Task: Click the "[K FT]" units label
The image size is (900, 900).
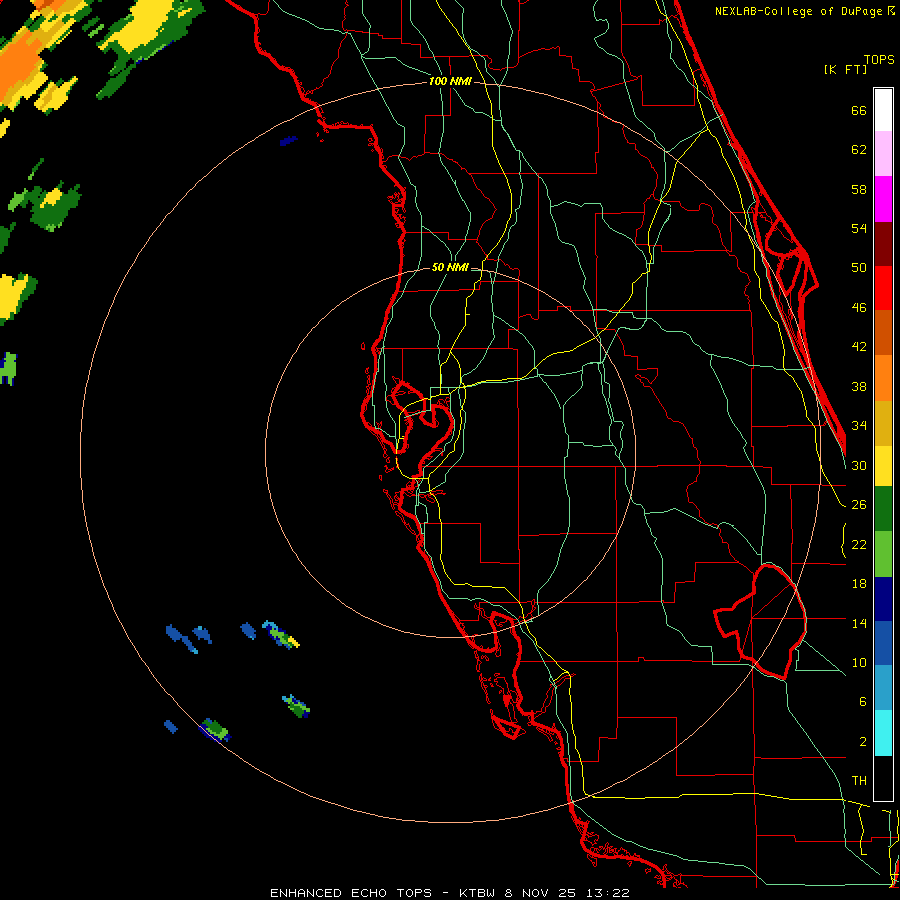Action: point(845,69)
